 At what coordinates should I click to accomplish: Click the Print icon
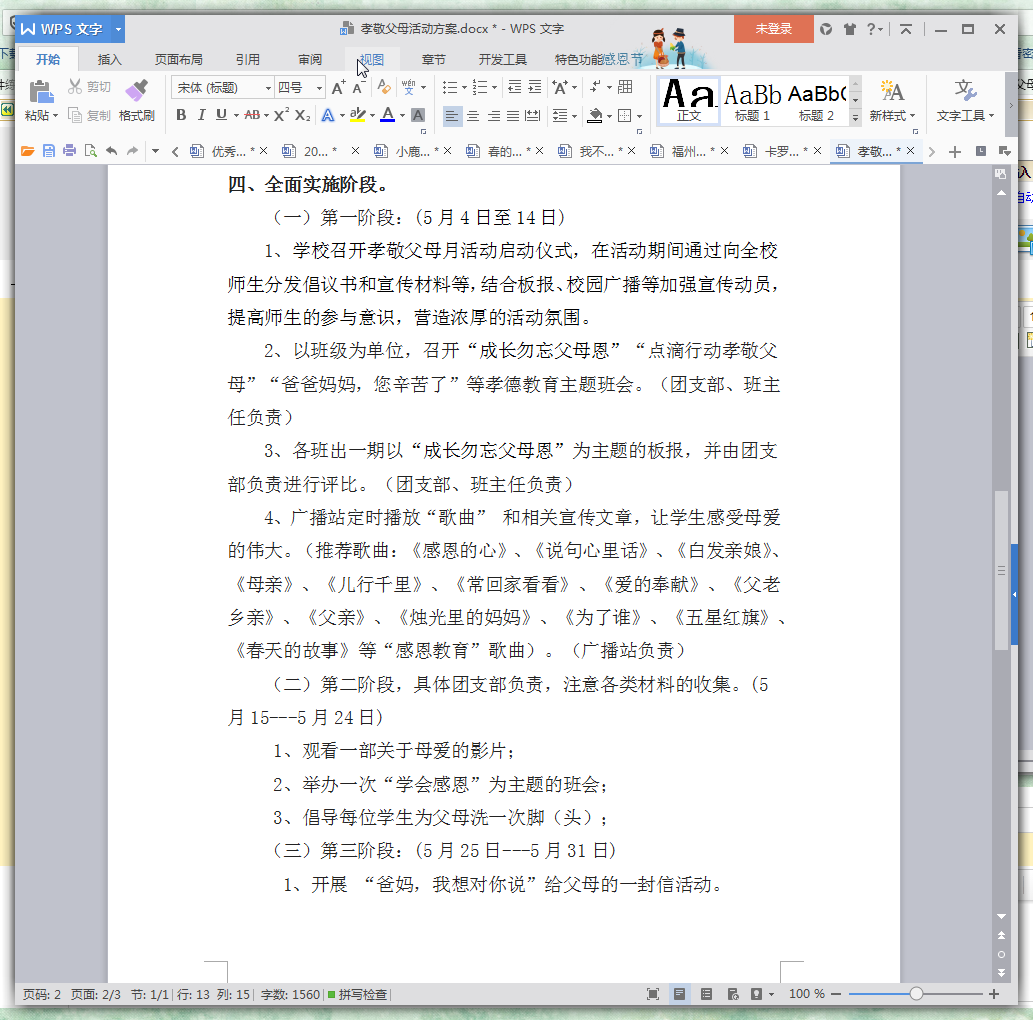click(69, 151)
